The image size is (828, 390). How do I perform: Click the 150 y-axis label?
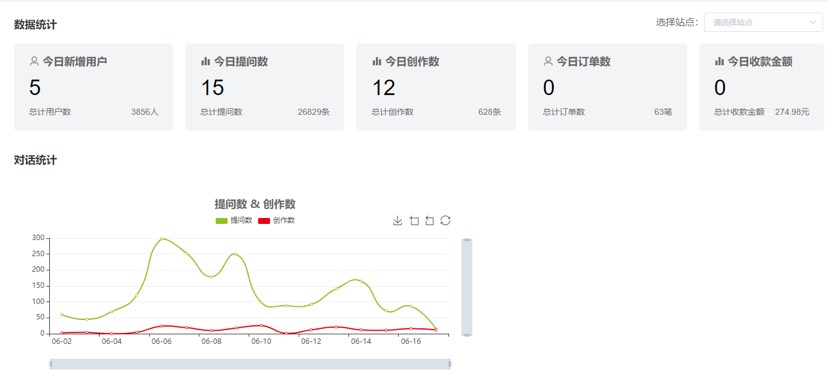coord(39,286)
